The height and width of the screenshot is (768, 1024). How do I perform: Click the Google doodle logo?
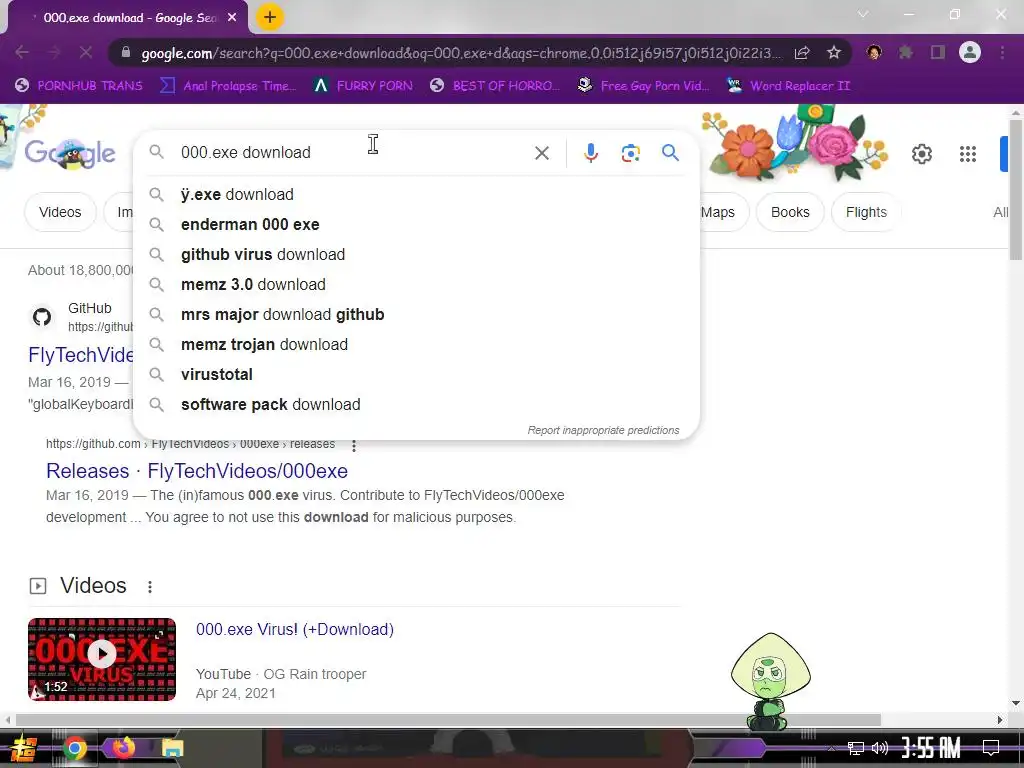coord(70,153)
